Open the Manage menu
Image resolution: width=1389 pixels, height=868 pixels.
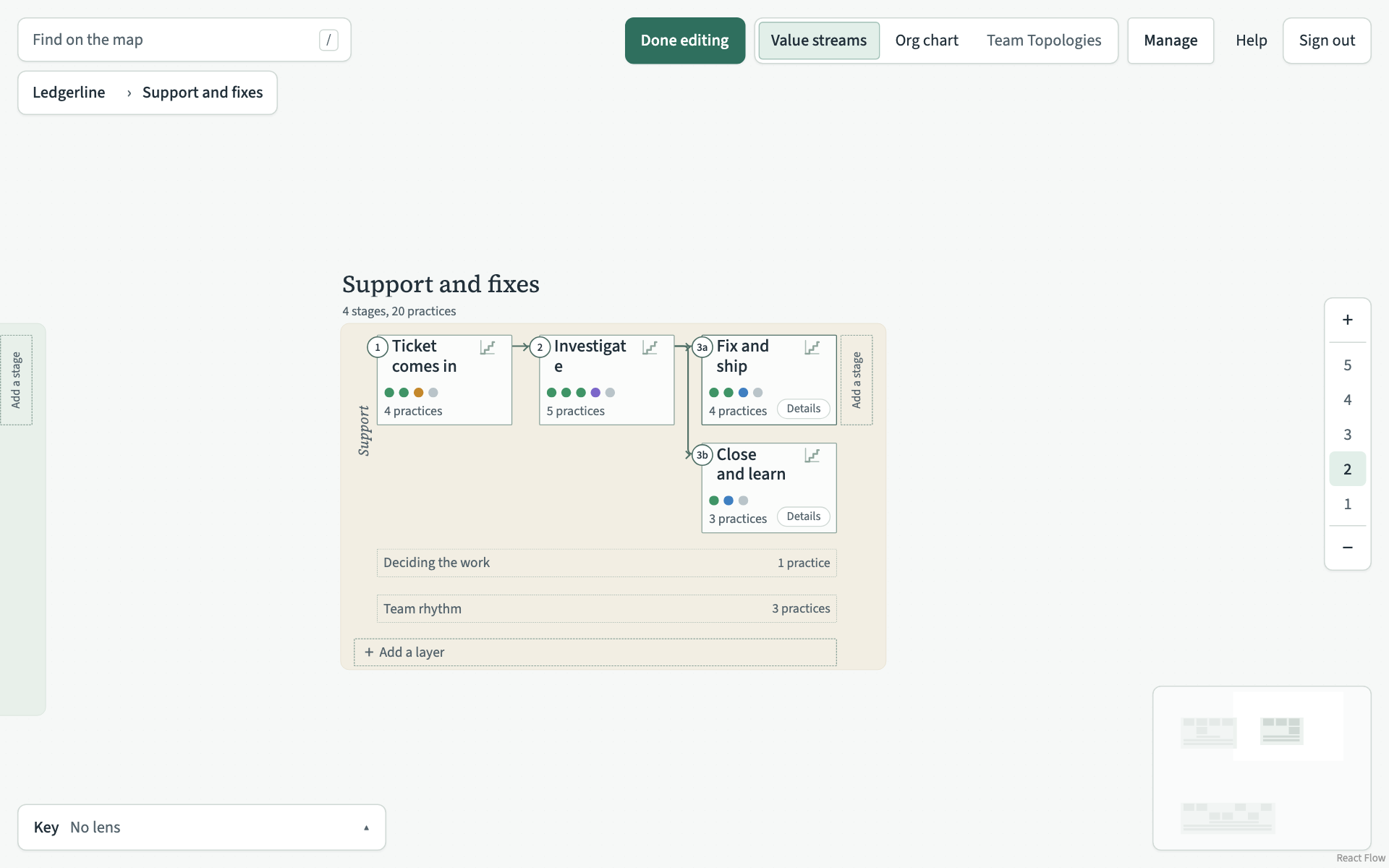1171,41
